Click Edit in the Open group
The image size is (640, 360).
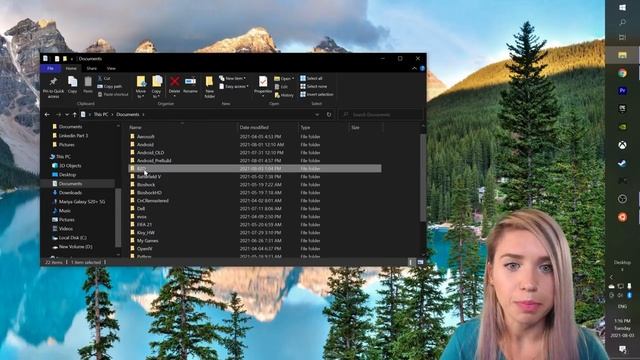pyautogui.click(x=282, y=87)
